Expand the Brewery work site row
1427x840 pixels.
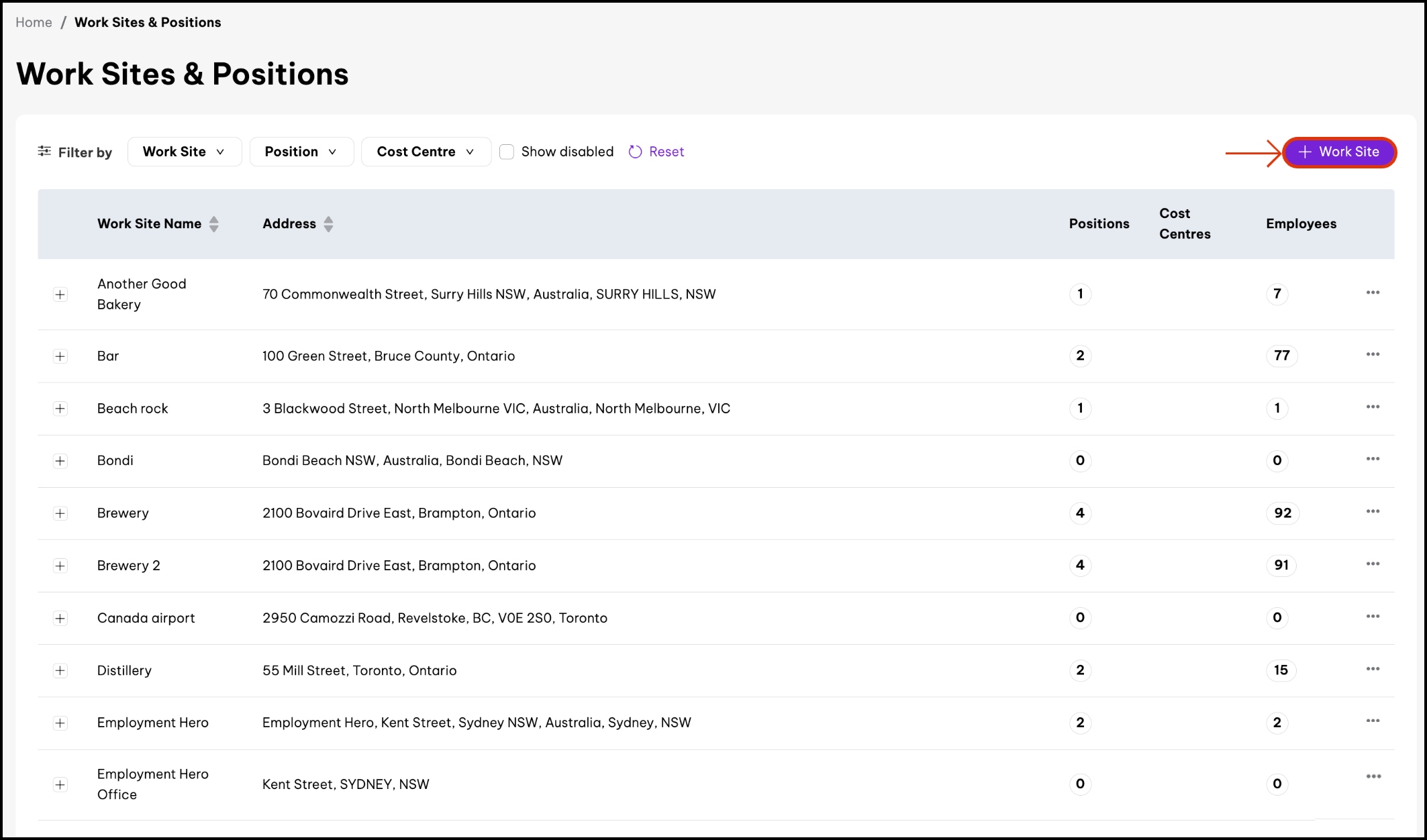click(x=60, y=513)
